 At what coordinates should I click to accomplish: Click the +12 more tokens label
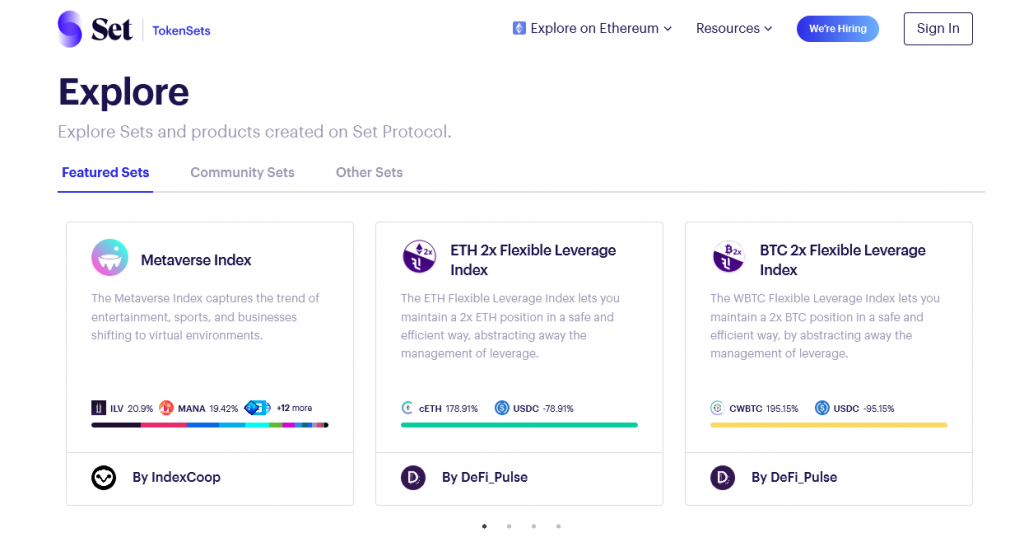294,408
